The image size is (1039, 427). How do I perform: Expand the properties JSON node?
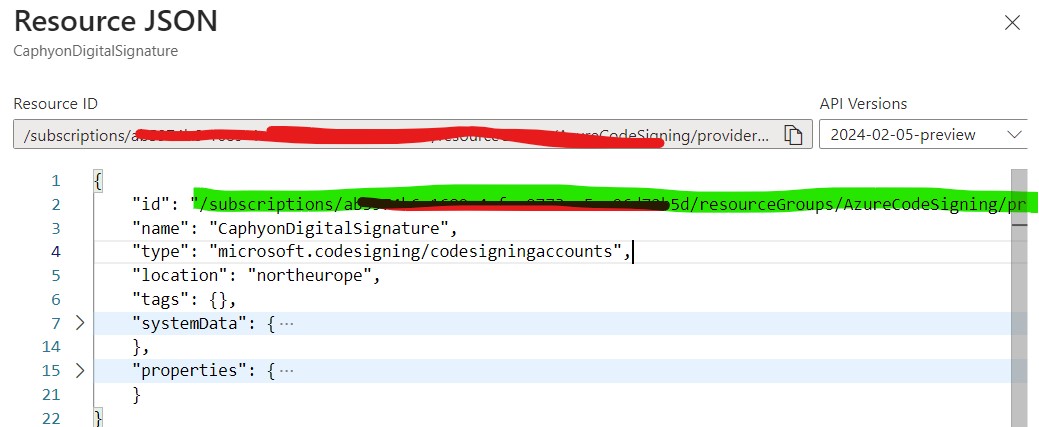pyautogui.click(x=79, y=370)
